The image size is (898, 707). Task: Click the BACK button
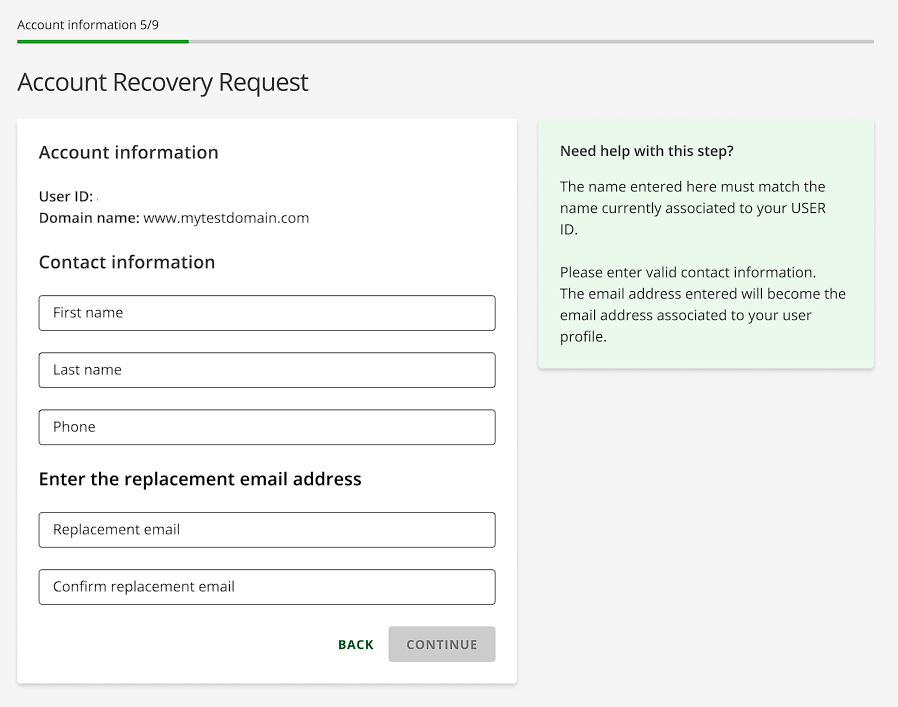[x=355, y=644]
